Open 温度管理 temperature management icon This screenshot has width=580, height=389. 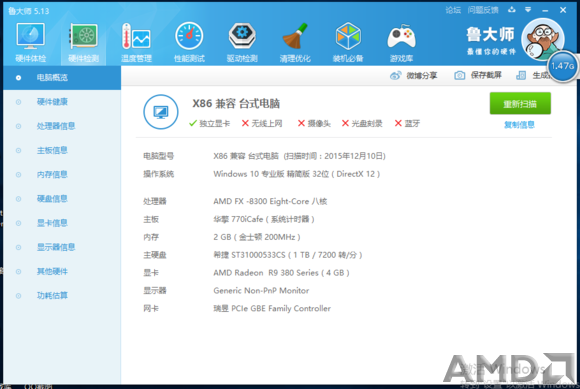tap(136, 37)
